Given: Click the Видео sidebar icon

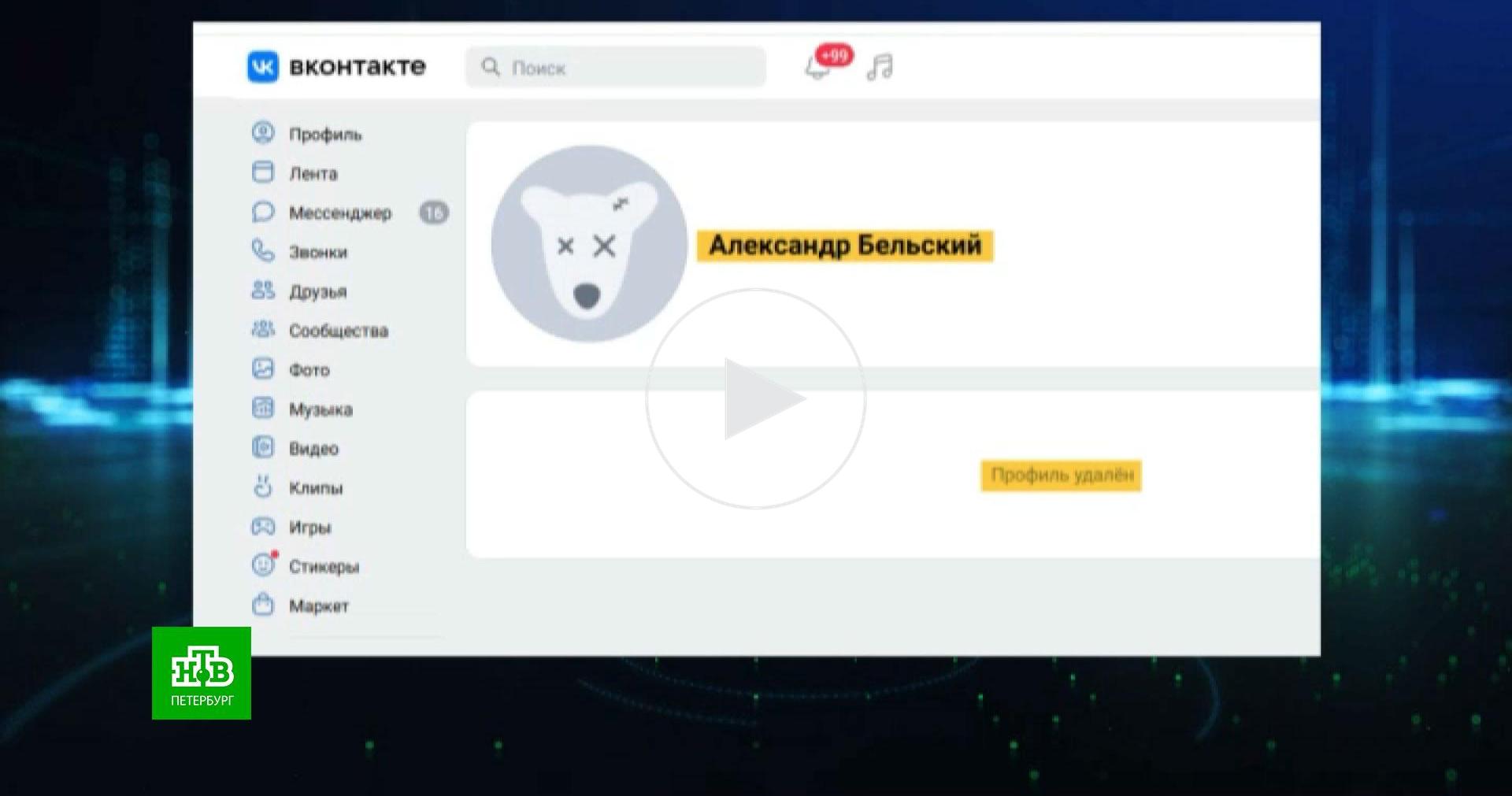Looking at the screenshot, I should pos(262,447).
